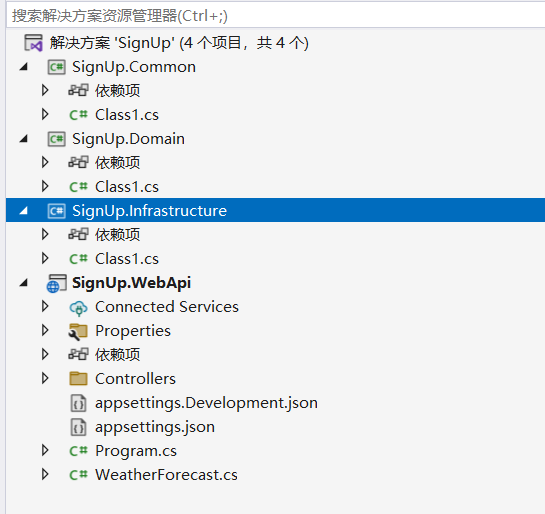
Task: Collapse the SignUp.Infrastructure project node
Action: click(x=24, y=211)
